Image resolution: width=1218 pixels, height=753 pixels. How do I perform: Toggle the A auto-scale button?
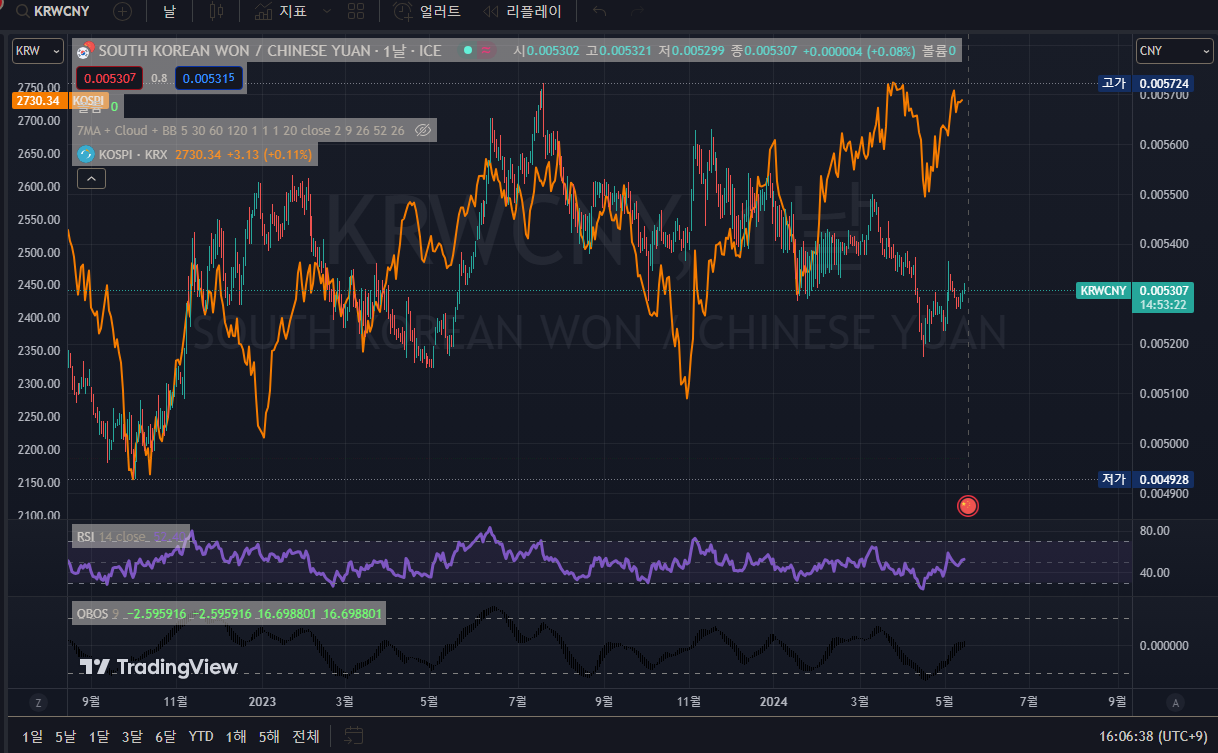tap(1176, 702)
